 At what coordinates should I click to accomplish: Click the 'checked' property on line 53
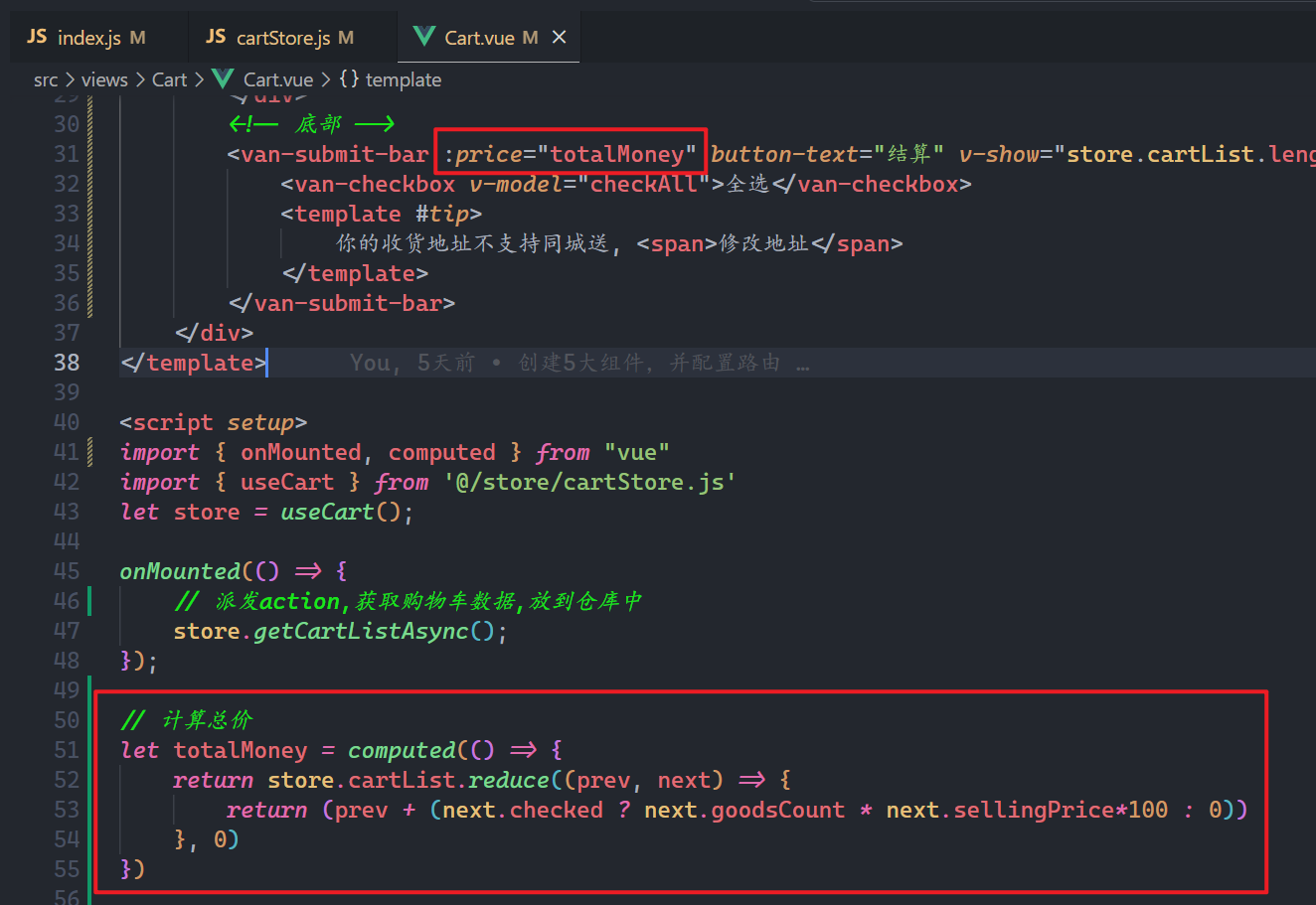tap(557, 810)
